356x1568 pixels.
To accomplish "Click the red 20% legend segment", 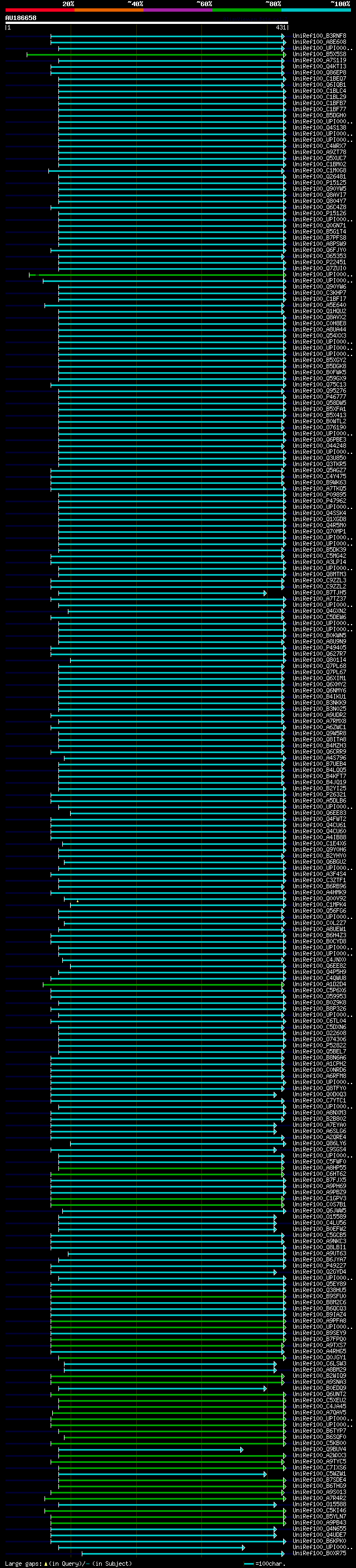I will coord(39,10).
